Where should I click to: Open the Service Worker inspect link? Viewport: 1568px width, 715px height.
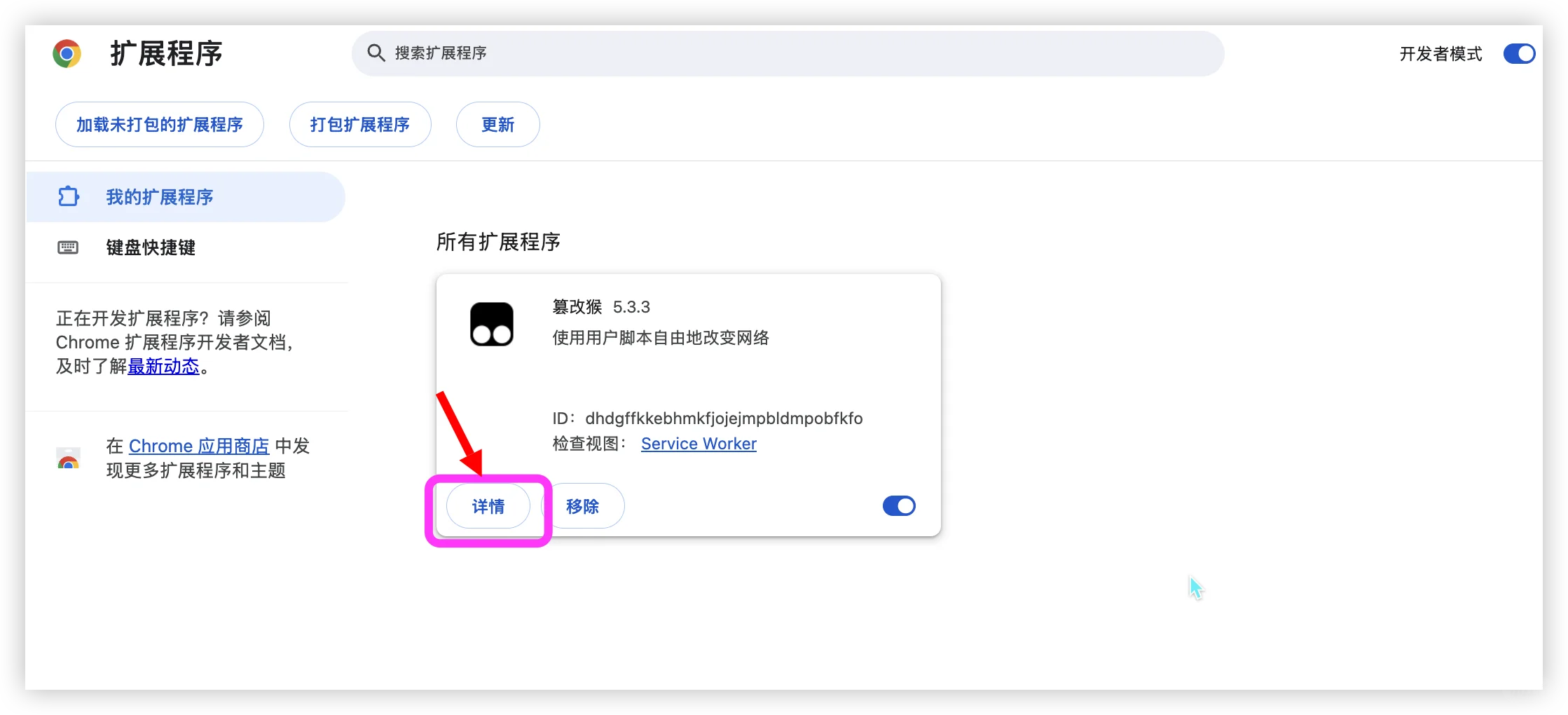tap(699, 444)
